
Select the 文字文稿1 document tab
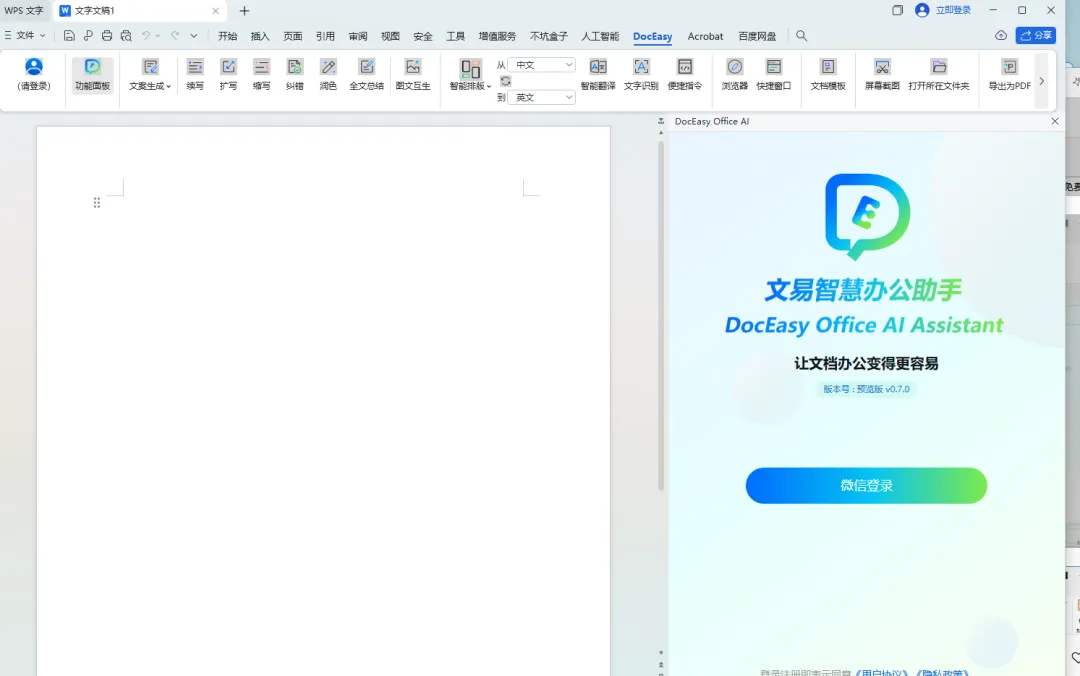pyautogui.click(x=139, y=10)
